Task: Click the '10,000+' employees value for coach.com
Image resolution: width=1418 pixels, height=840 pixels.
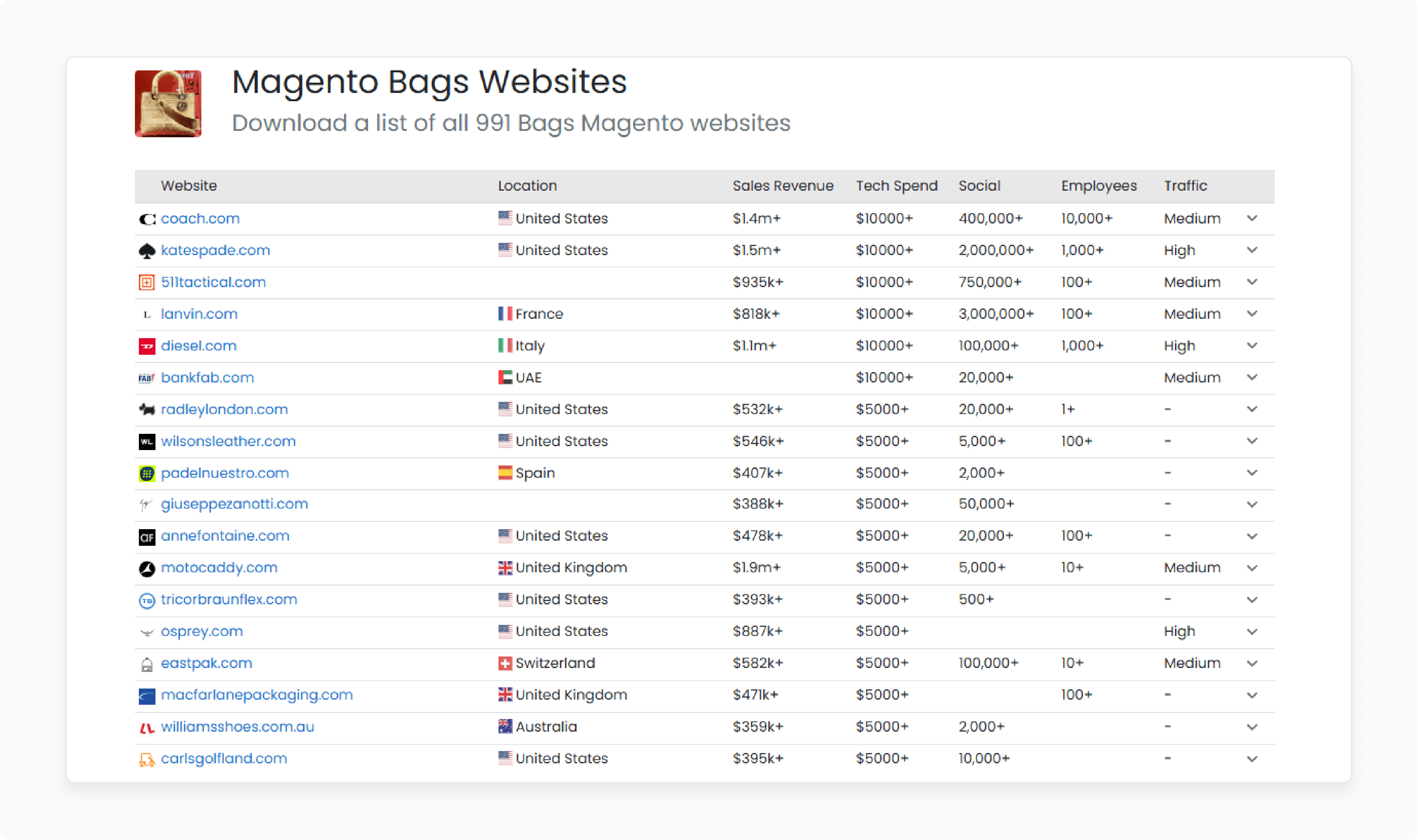Action: click(1087, 218)
